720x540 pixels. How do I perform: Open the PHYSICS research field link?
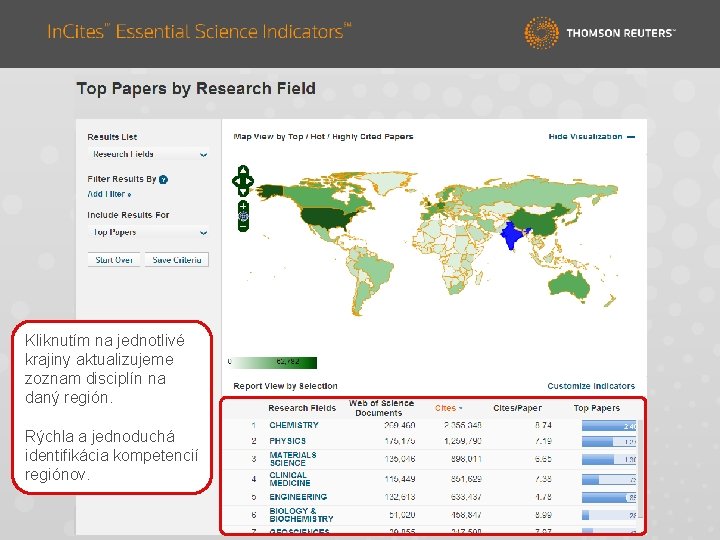[287, 441]
